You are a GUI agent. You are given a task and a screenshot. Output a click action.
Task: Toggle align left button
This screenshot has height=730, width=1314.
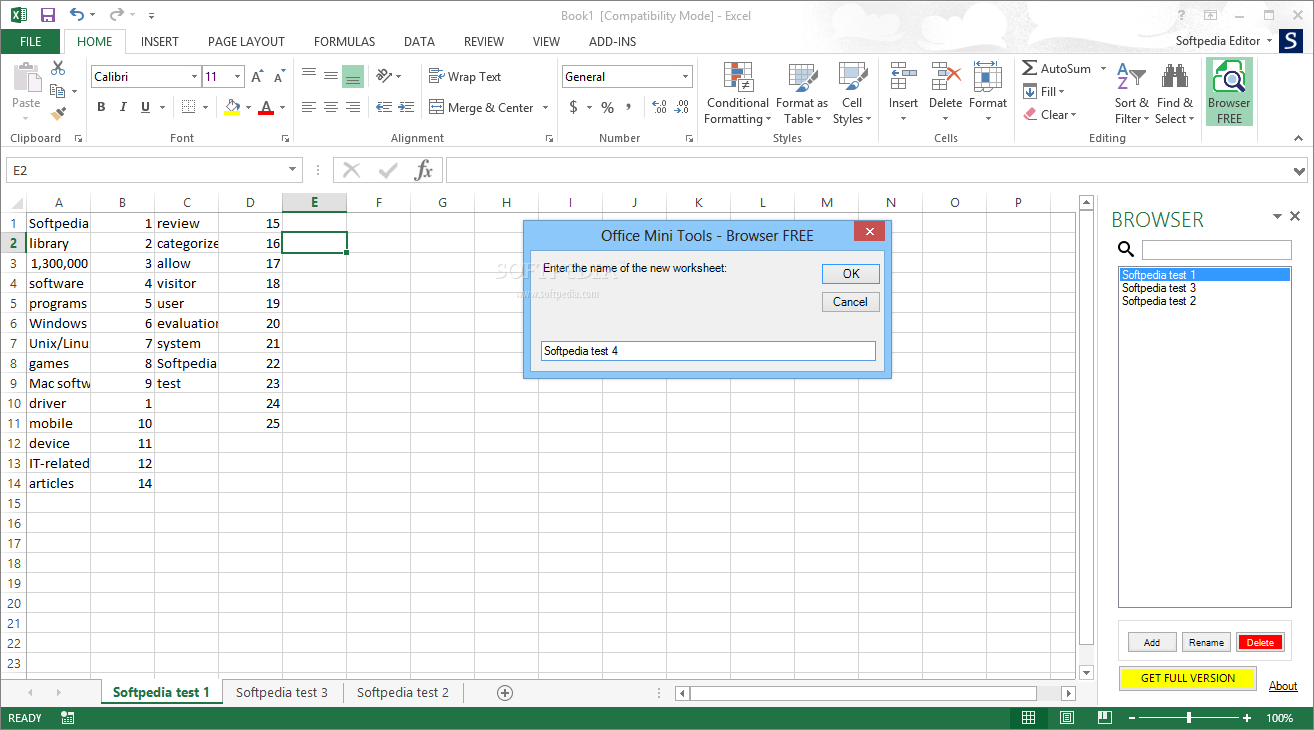(x=309, y=107)
